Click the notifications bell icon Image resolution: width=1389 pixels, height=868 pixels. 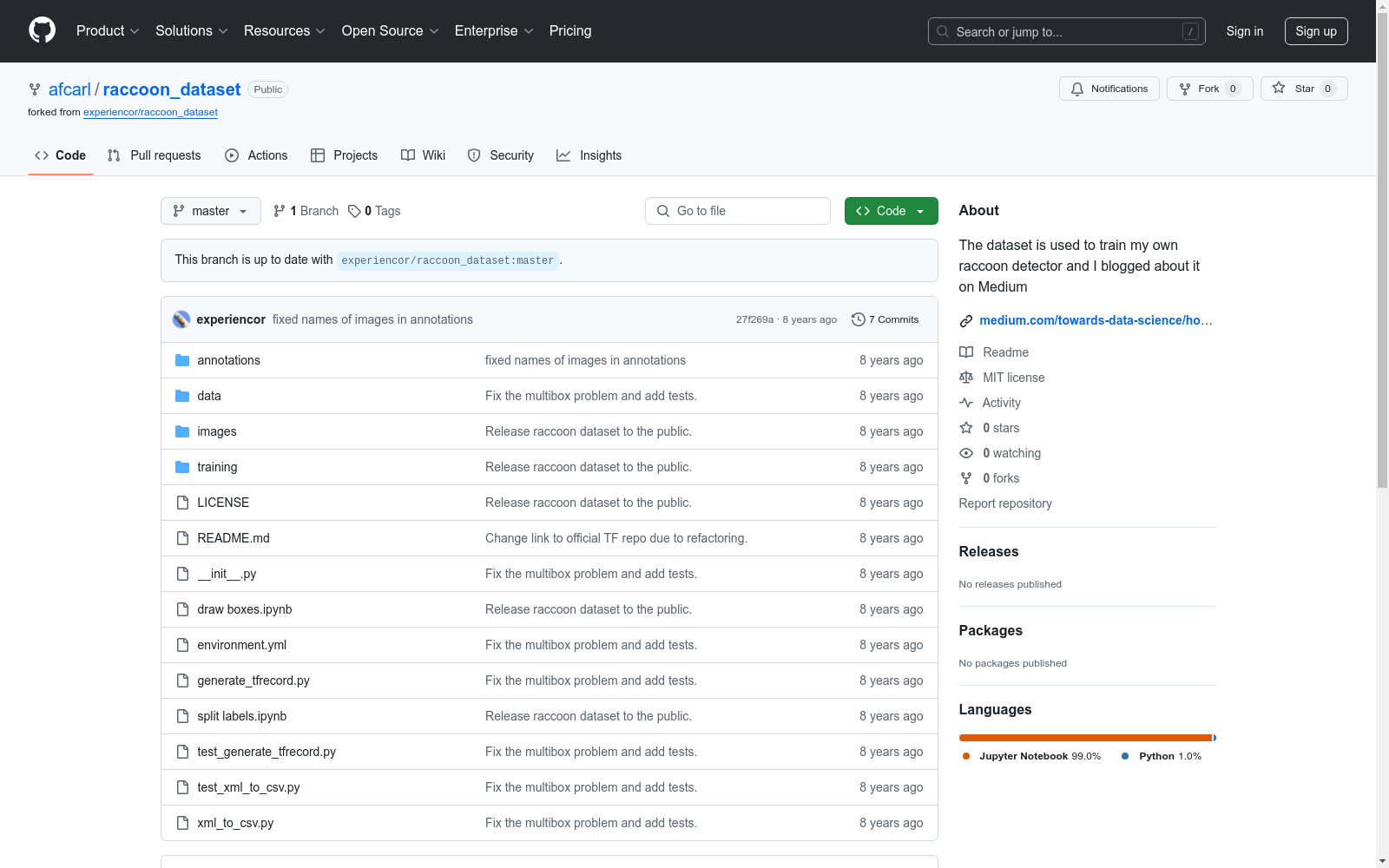1077,89
